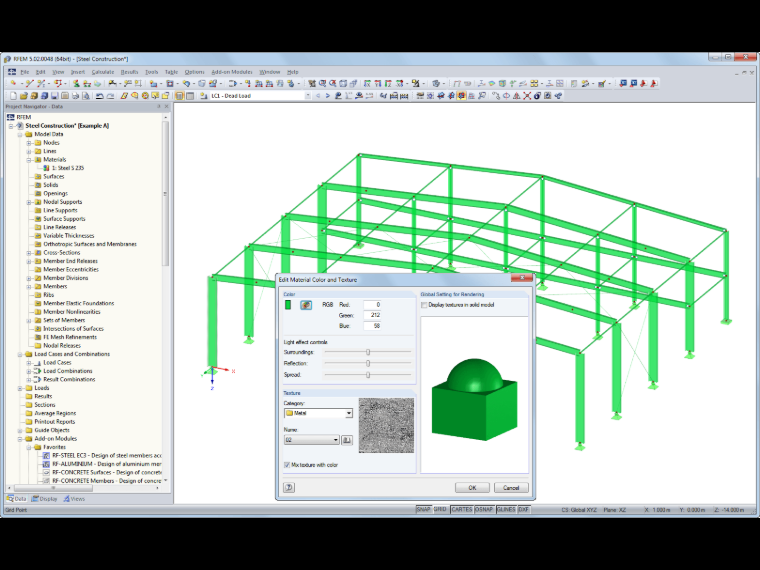Enable Display textures in solid model

coord(425,305)
